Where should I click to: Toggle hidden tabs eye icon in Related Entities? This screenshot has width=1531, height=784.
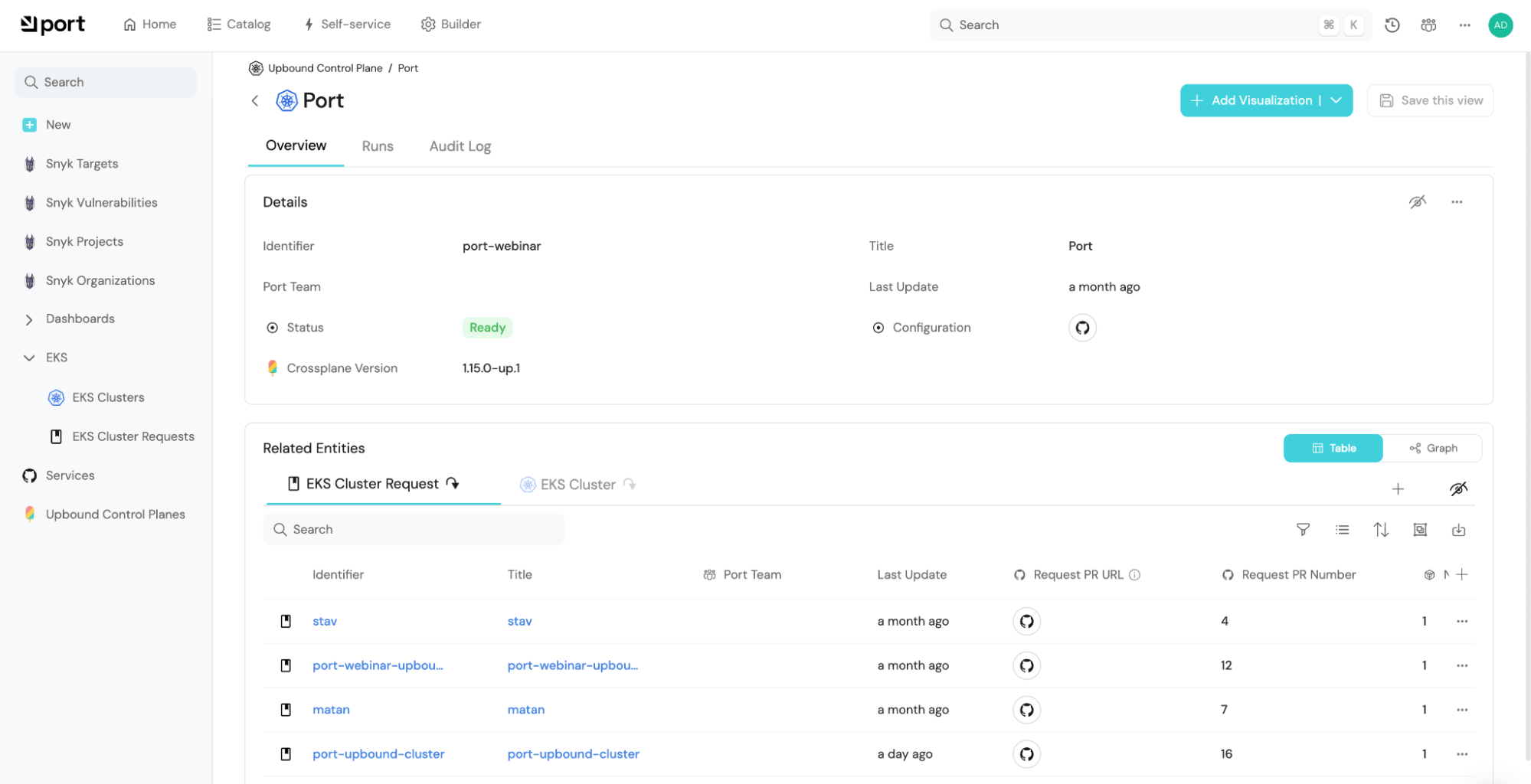1458,488
